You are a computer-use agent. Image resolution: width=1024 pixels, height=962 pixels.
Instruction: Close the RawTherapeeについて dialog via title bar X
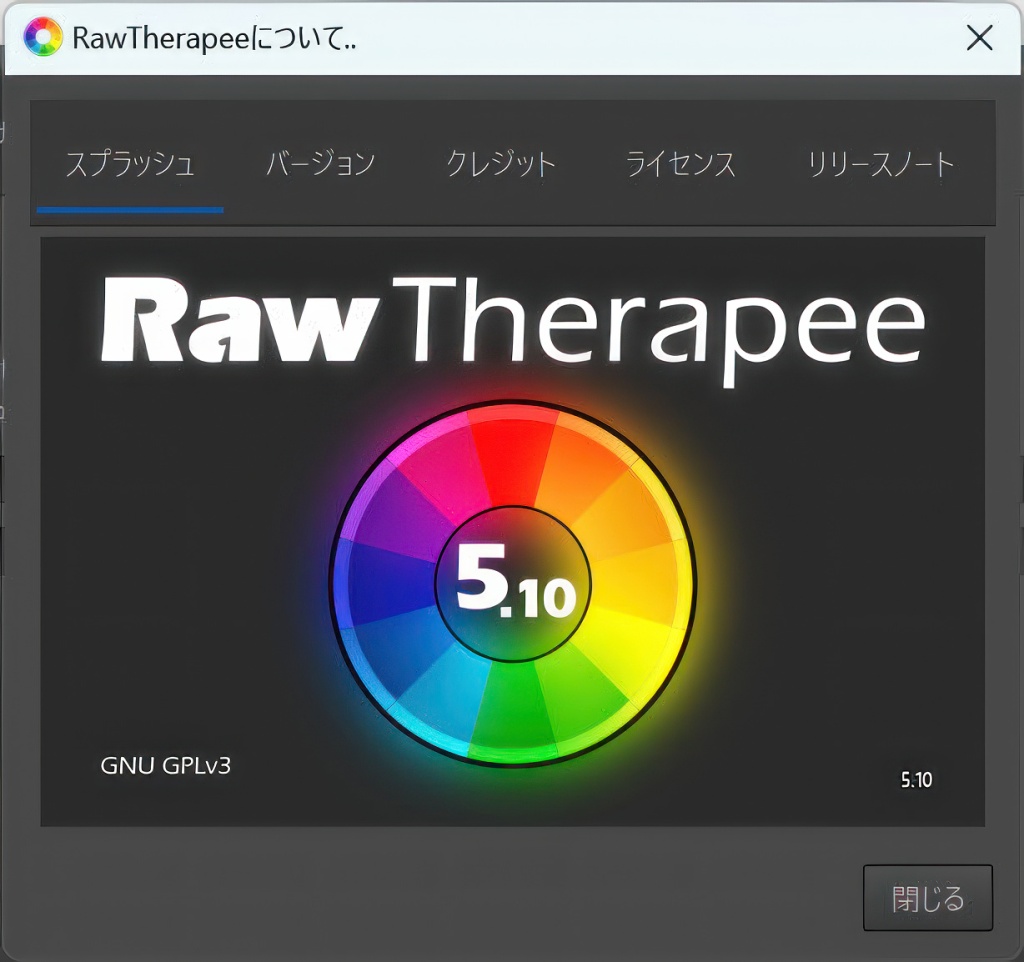click(980, 38)
